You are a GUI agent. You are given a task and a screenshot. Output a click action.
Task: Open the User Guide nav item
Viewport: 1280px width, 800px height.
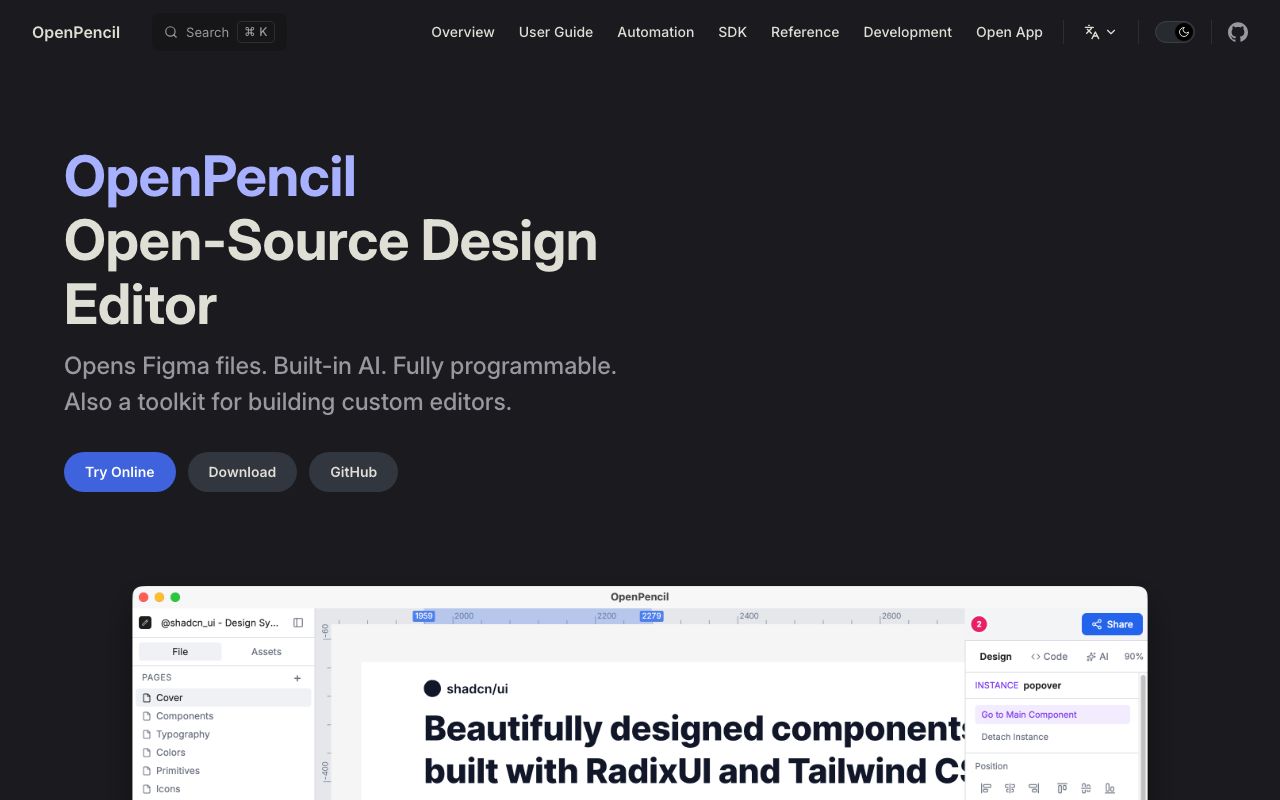tap(556, 32)
